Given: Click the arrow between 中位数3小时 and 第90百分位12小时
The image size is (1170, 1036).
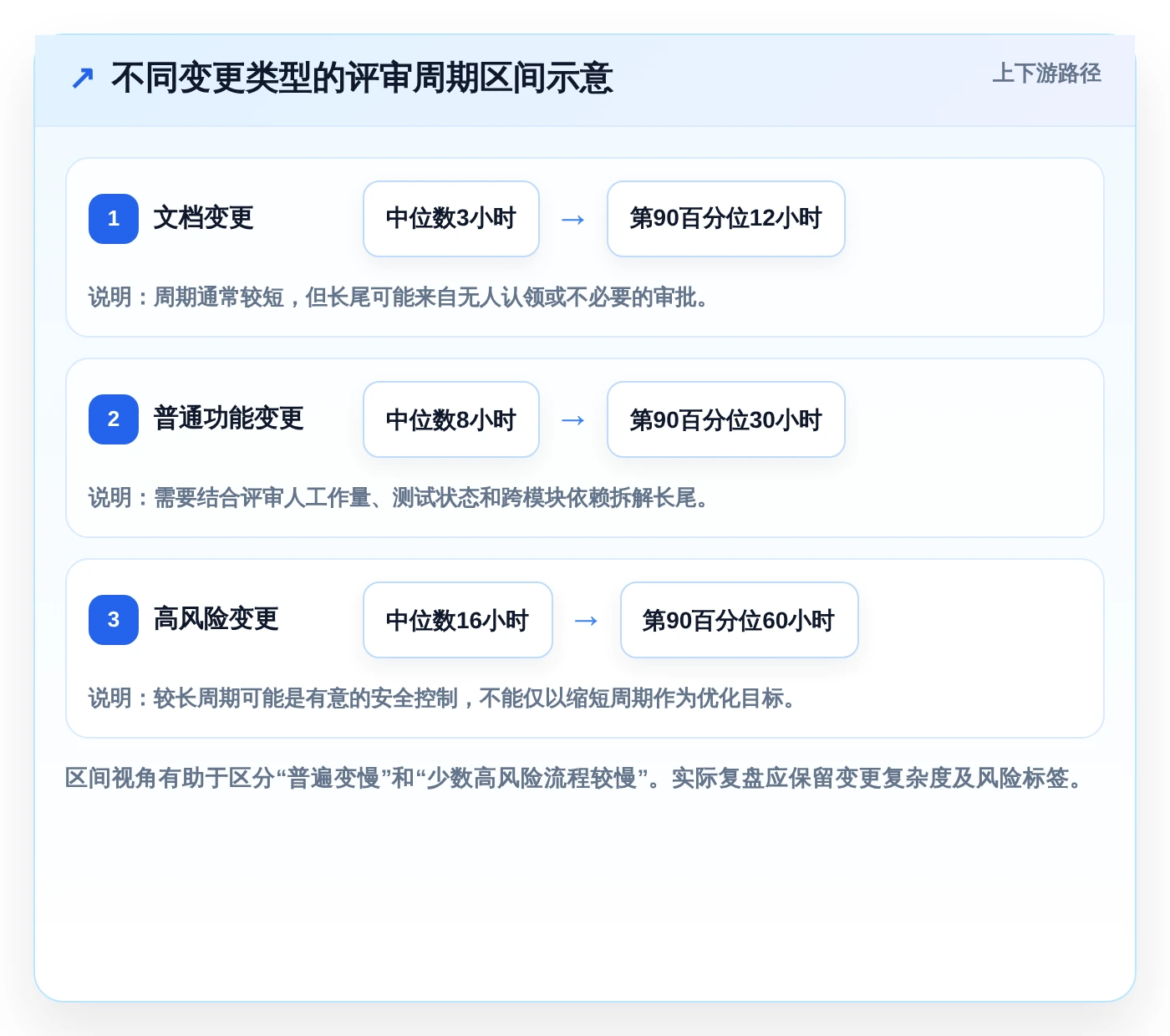Looking at the screenshot, I should 573,220.
